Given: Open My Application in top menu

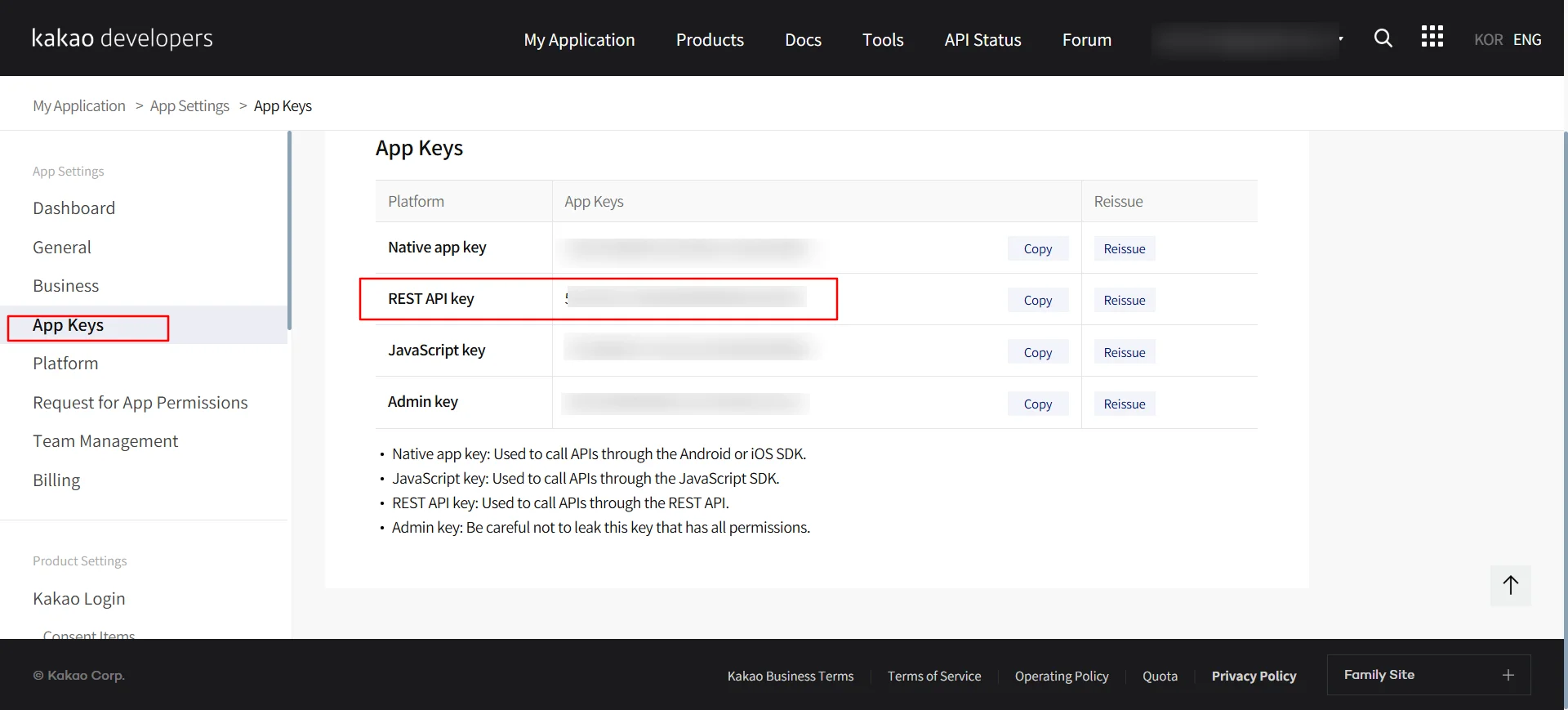Looking at the screenshot, I should [579, 40].
